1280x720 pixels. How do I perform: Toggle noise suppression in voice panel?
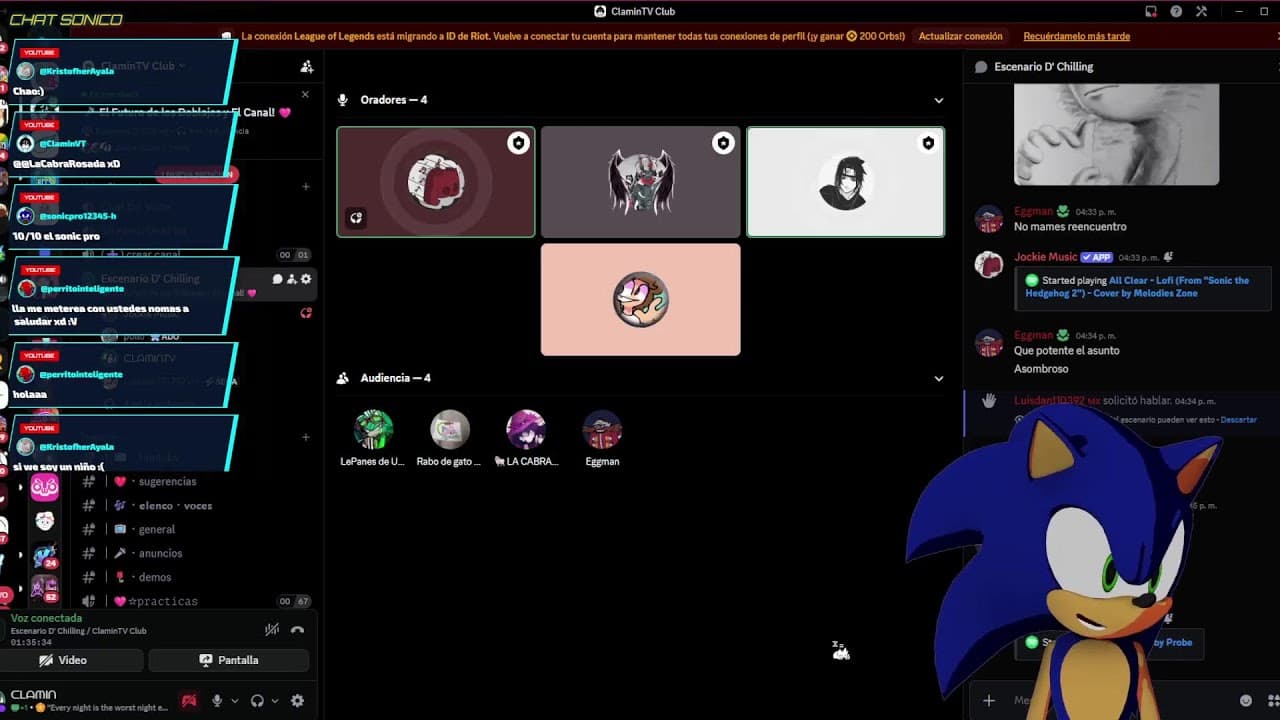[271, 629]
